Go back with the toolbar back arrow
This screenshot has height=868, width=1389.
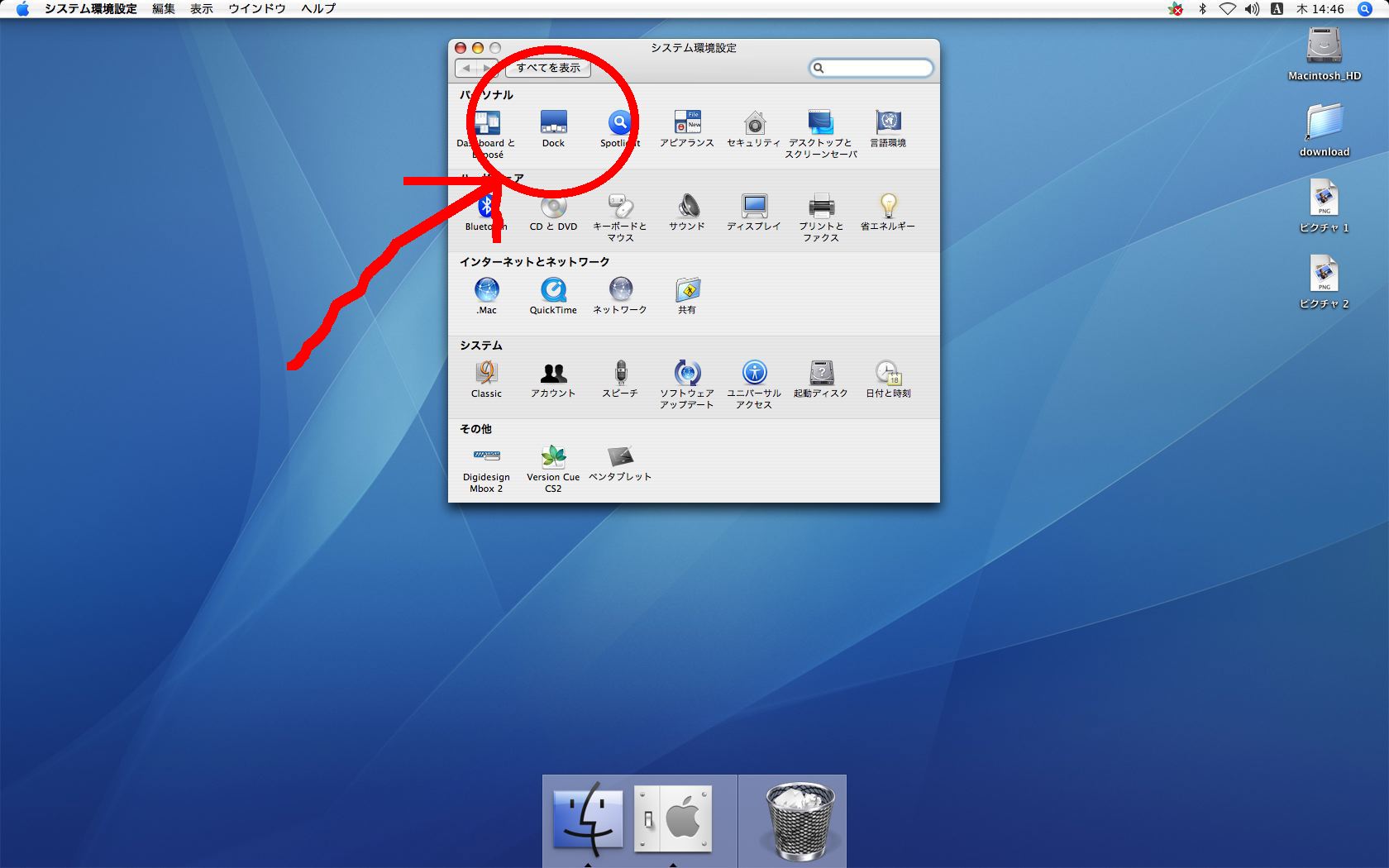pyautogui.click(x=466, y=68)
